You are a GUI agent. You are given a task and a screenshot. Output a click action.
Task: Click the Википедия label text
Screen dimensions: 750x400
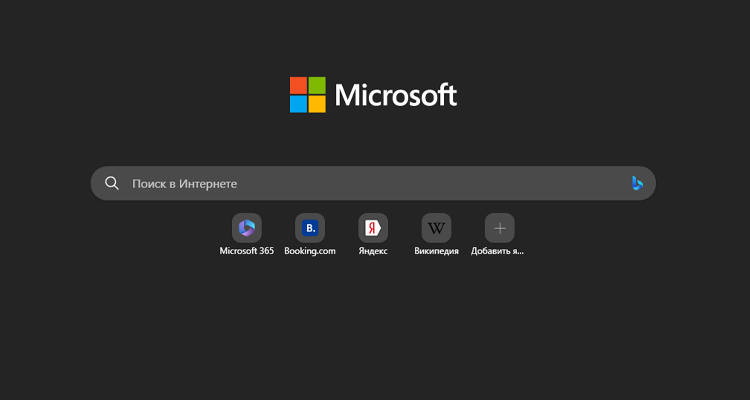[436, 251]
